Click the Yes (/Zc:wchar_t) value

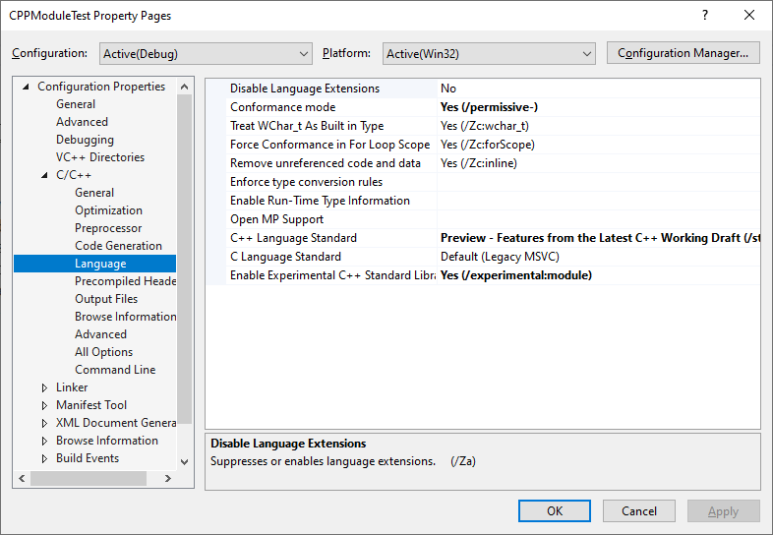(484, 126)
